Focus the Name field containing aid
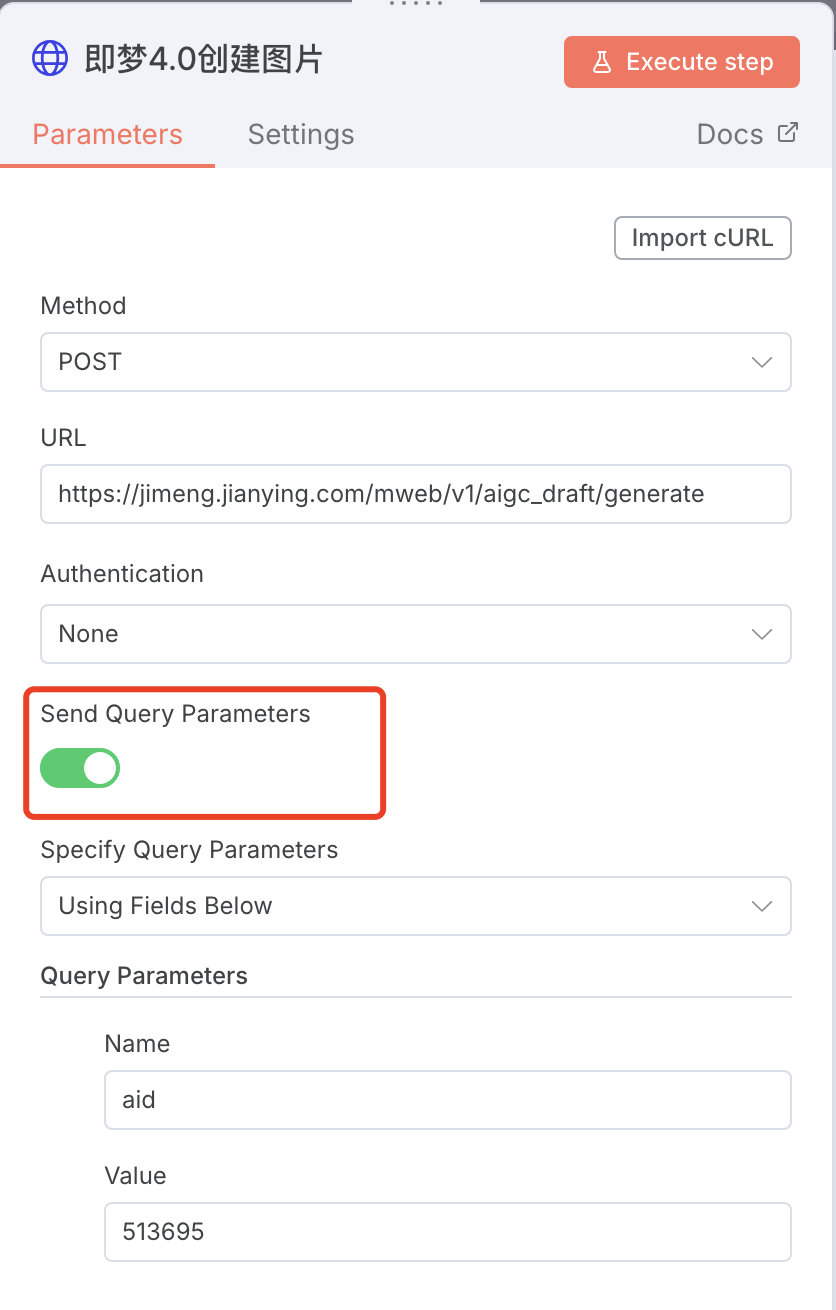This screenshot has width=836, height=1310. coord(447,1100)
